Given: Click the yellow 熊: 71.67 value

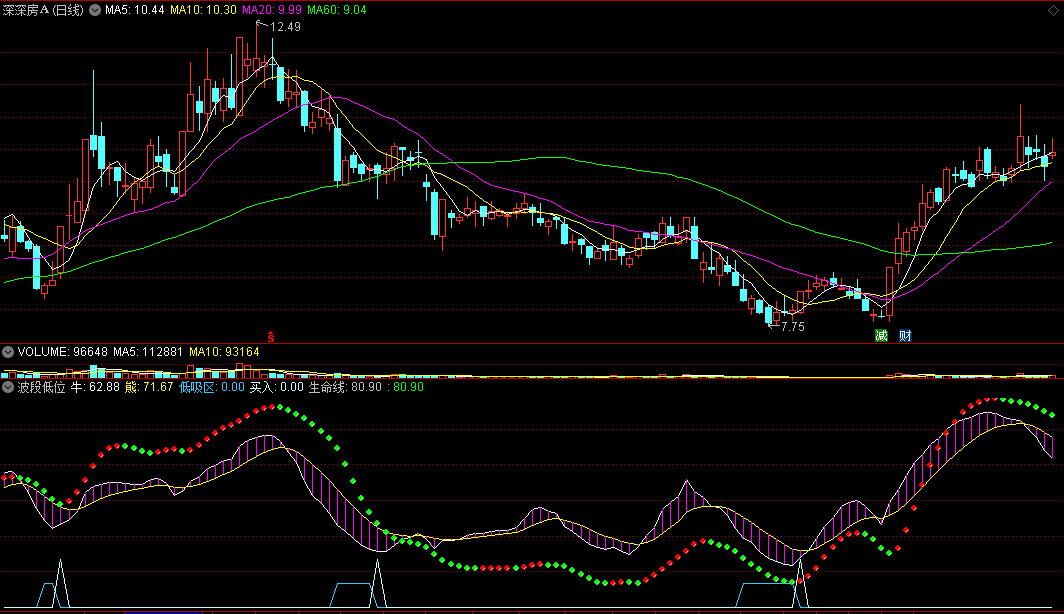Looking at the screenshot, I should [149, 387].
